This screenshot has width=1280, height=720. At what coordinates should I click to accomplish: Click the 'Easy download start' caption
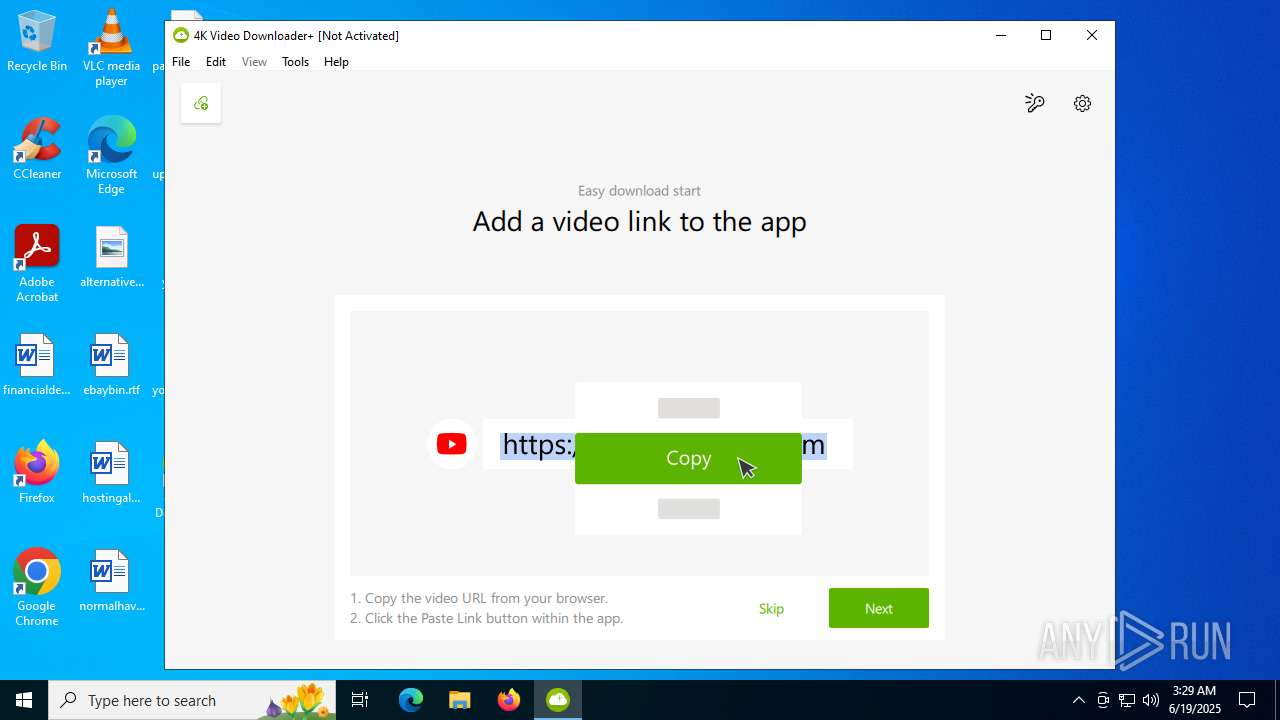pos(639,190)
